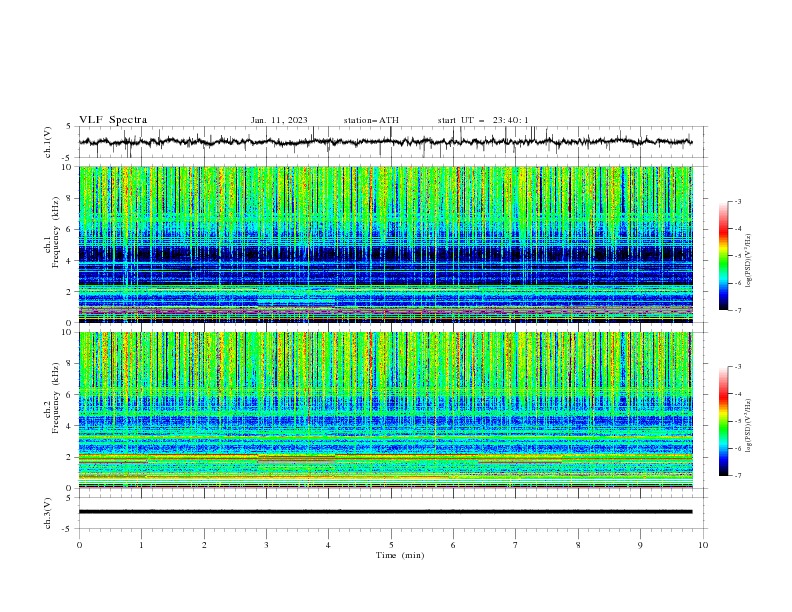Click the "VLF Spectra" plot title
This screenshot has height=612, width=792.
(x=113, y=120)
